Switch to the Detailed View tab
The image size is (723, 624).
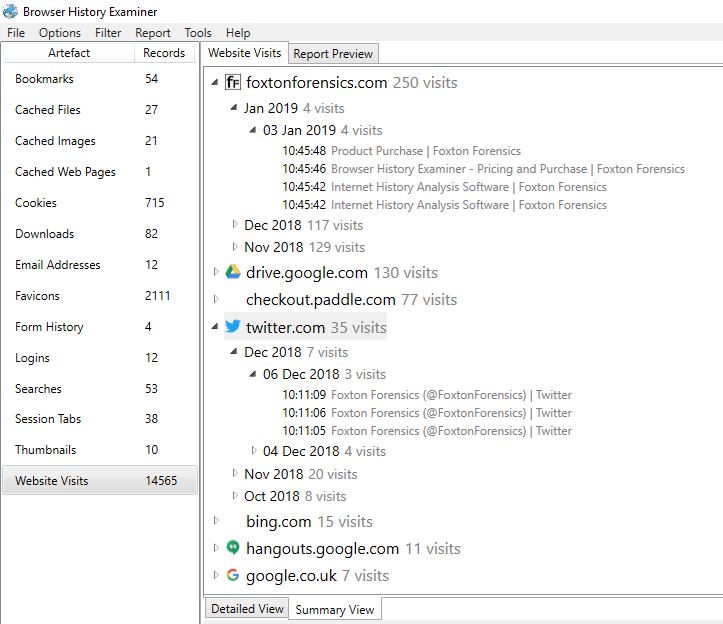pos(247,609)
